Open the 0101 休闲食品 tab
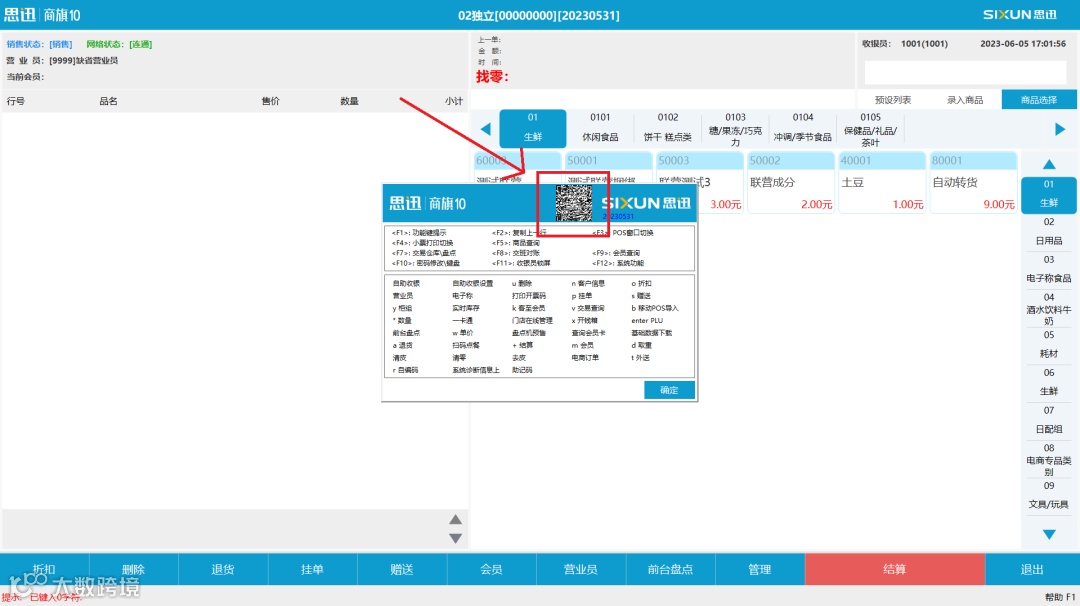The image size is (1080, 606). [600, 128]
